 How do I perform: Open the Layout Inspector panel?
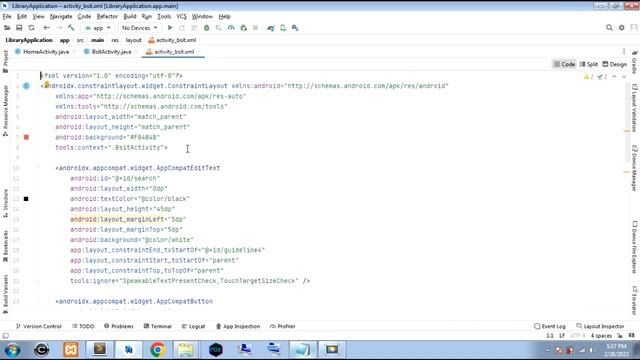[x=600, y=326]
